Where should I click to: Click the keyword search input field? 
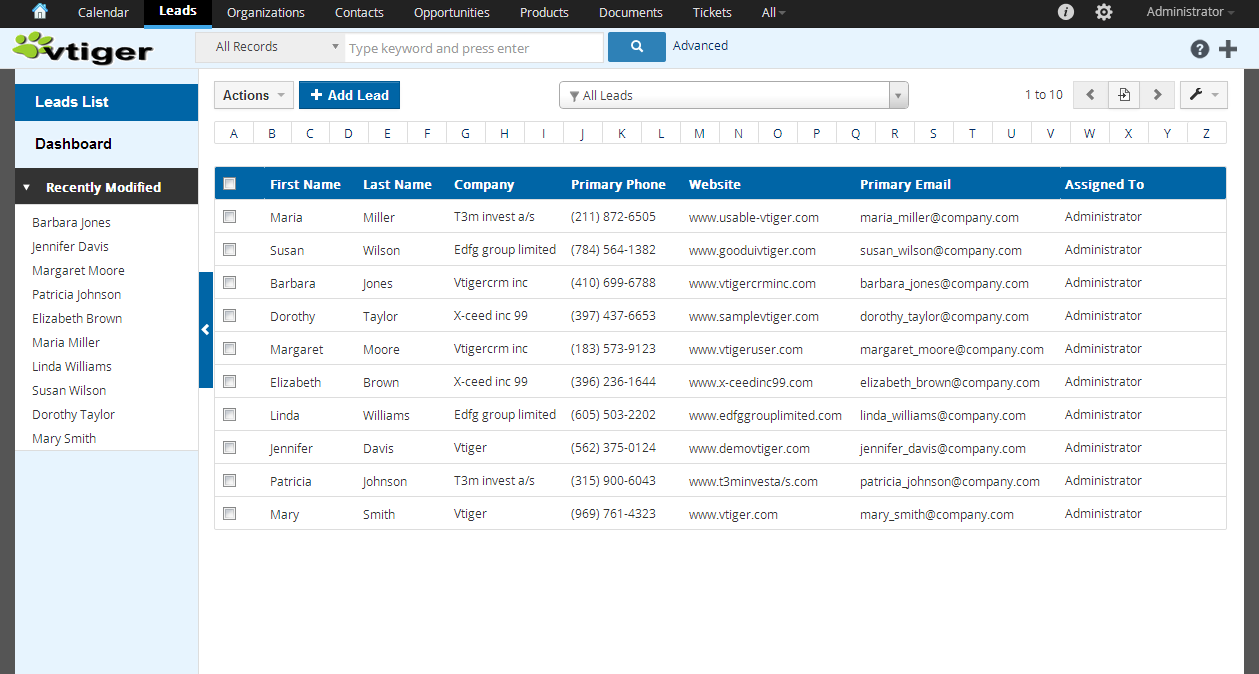coord(474,48)
